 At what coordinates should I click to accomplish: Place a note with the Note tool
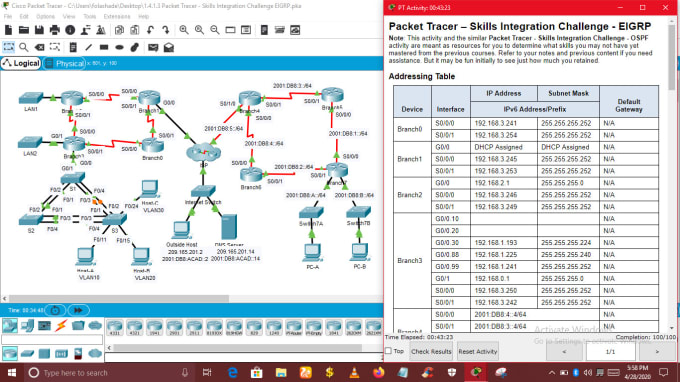point(73,47)
